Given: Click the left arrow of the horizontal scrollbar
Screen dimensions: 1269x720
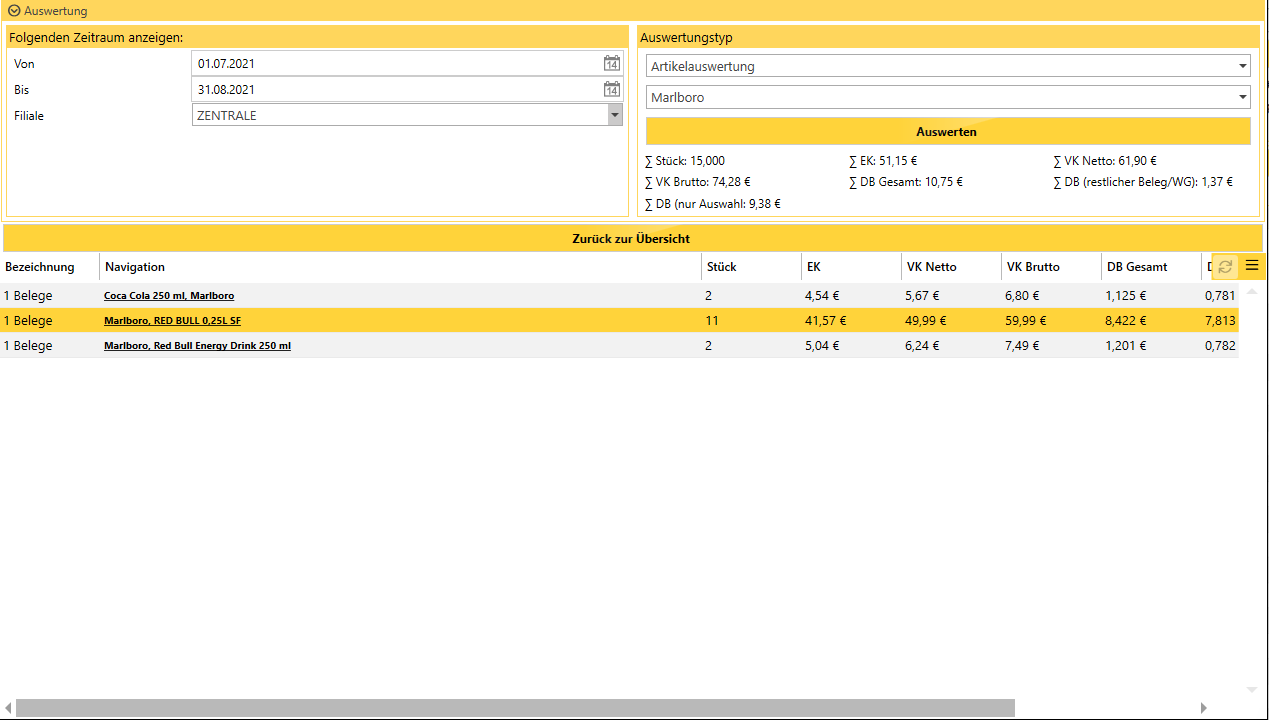Looking at the screenshot, I should point(8,708).
